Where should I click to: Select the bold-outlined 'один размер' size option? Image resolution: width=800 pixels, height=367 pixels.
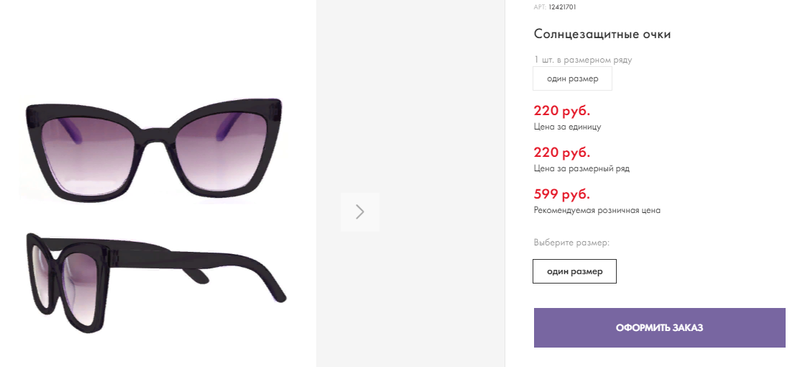pos(574,271)
